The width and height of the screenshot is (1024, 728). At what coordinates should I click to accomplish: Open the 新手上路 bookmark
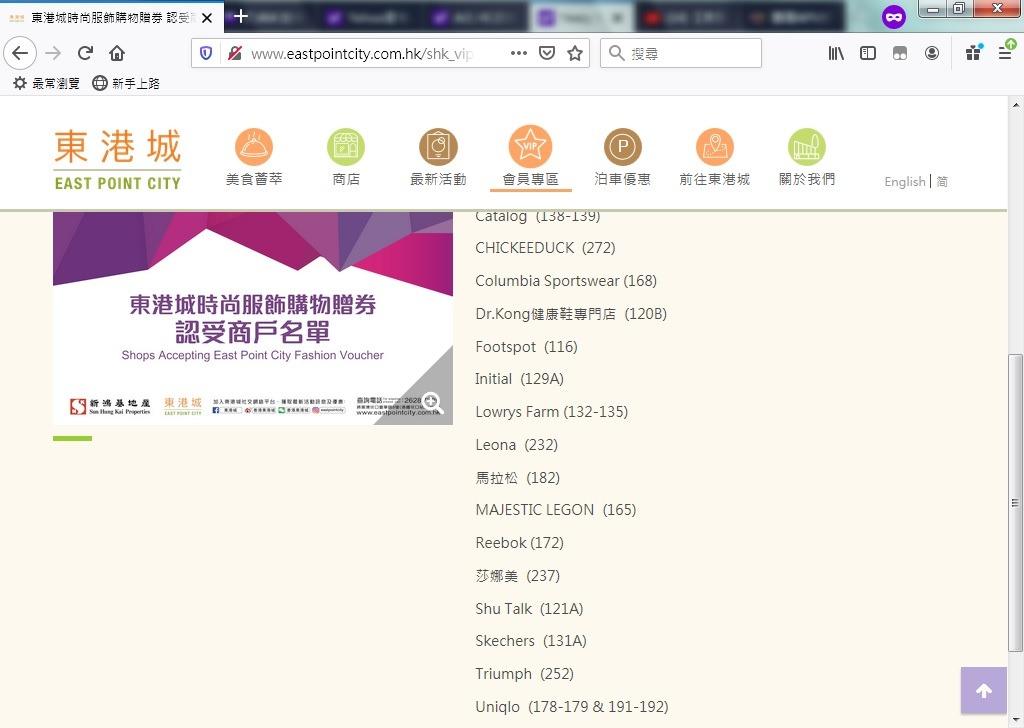[x=126, y=84]
